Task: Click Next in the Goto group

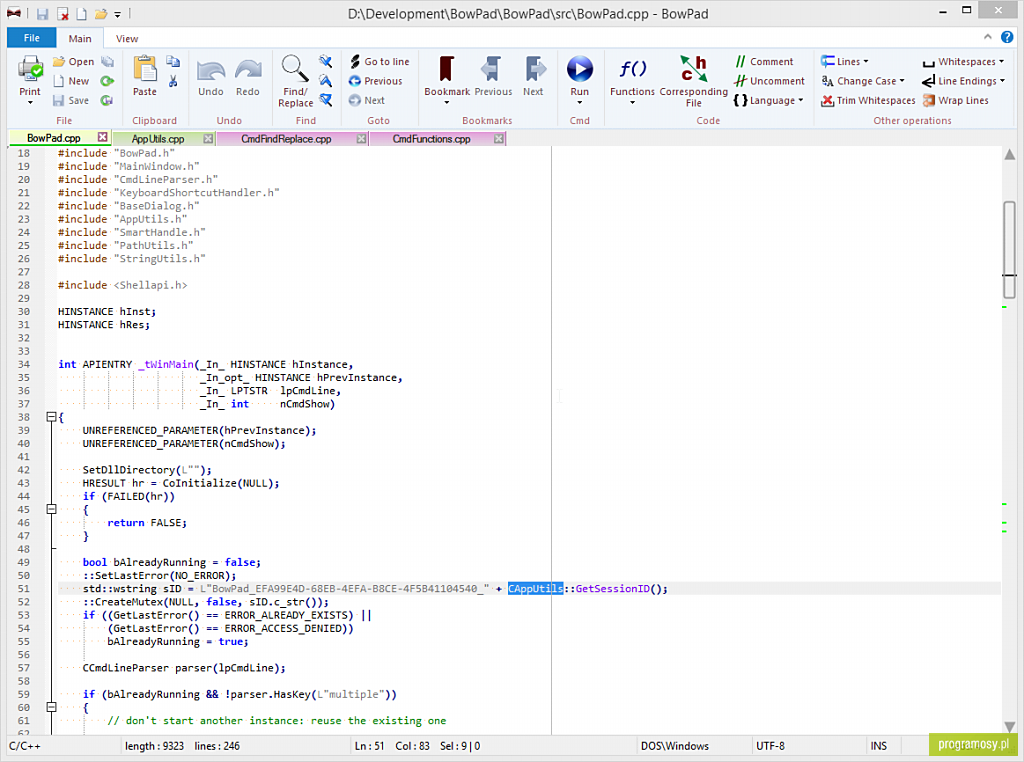Action: point(366,101)
